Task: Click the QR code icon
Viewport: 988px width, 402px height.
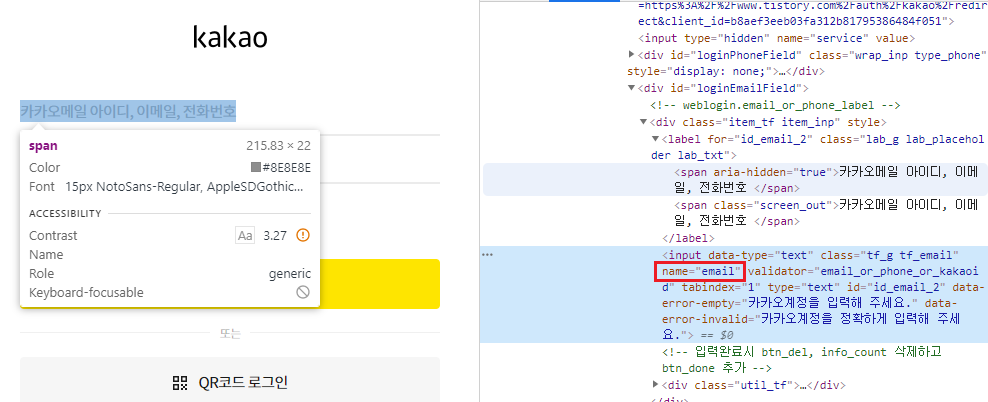Action: pyautogui.click(x=180, y=382)
